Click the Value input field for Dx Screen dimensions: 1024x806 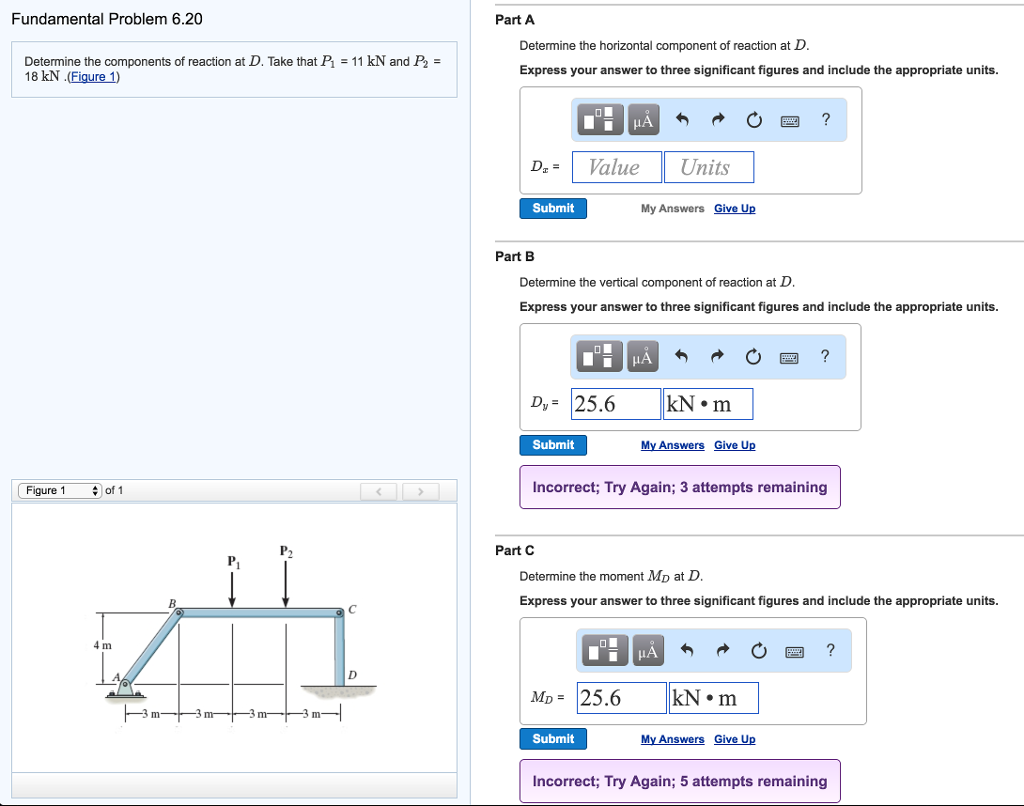point(616,166)
